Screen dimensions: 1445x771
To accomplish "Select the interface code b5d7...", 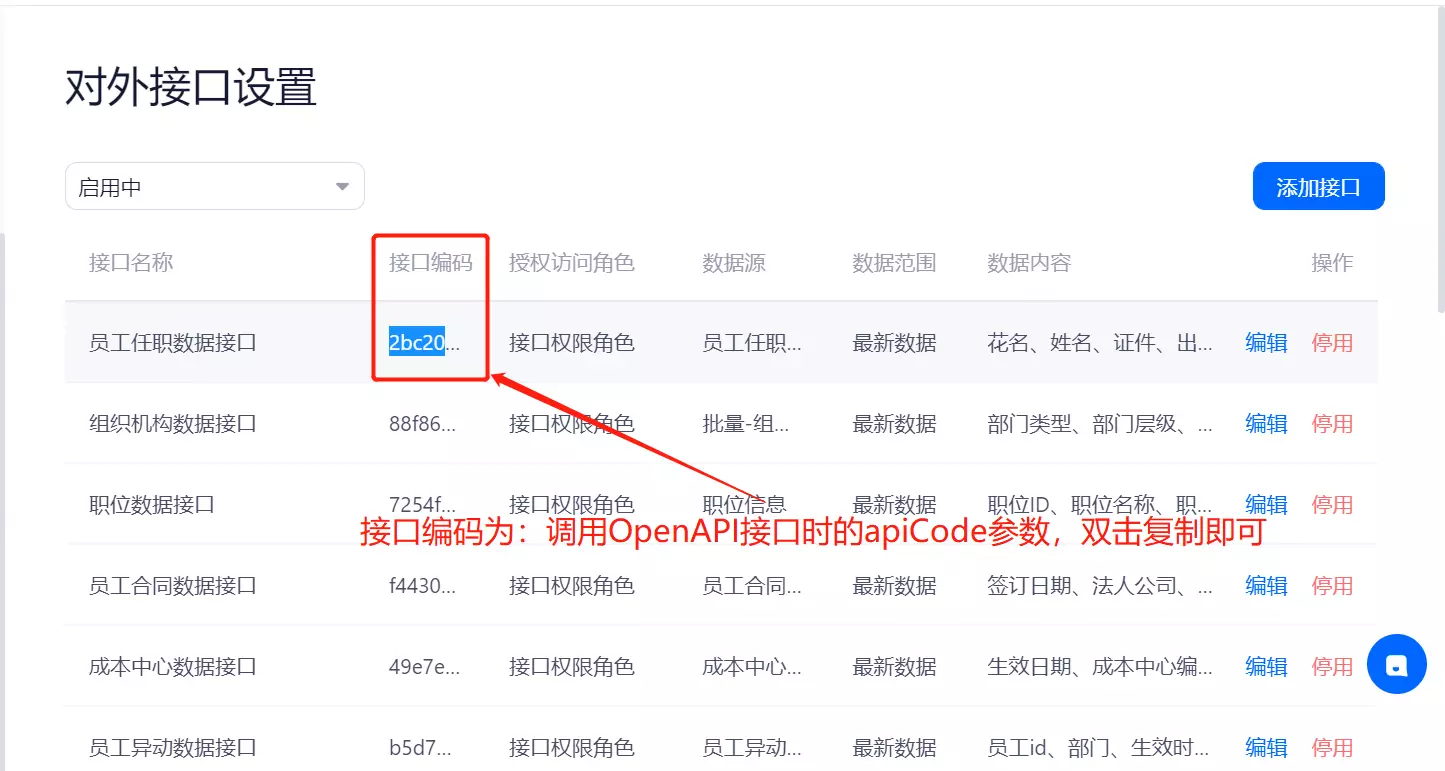I will (x=420, y=747).
